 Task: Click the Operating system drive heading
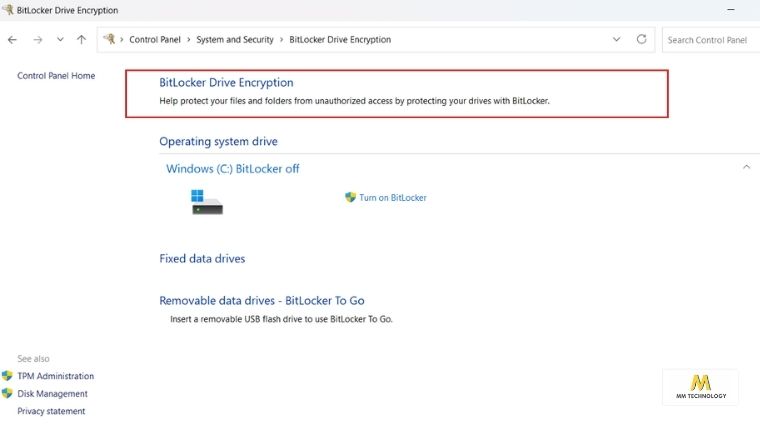(x=219, y=142)
